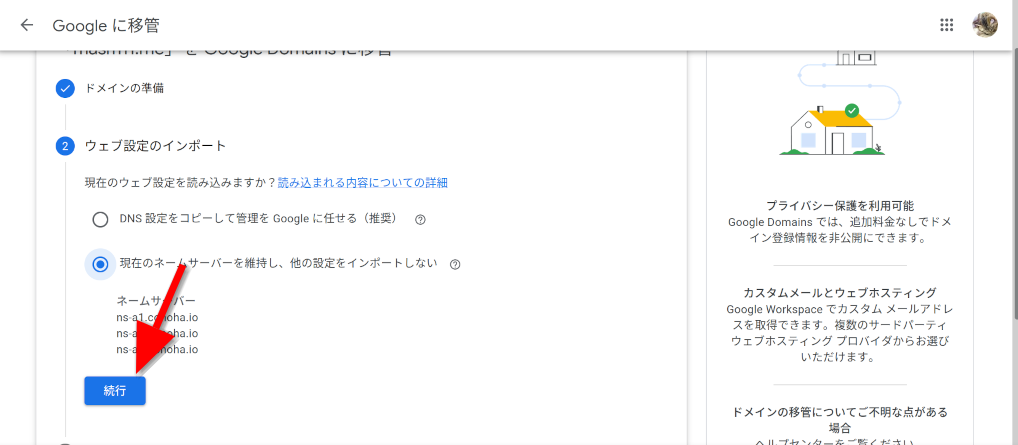Click the ネームサーバー label

(156, 301)
